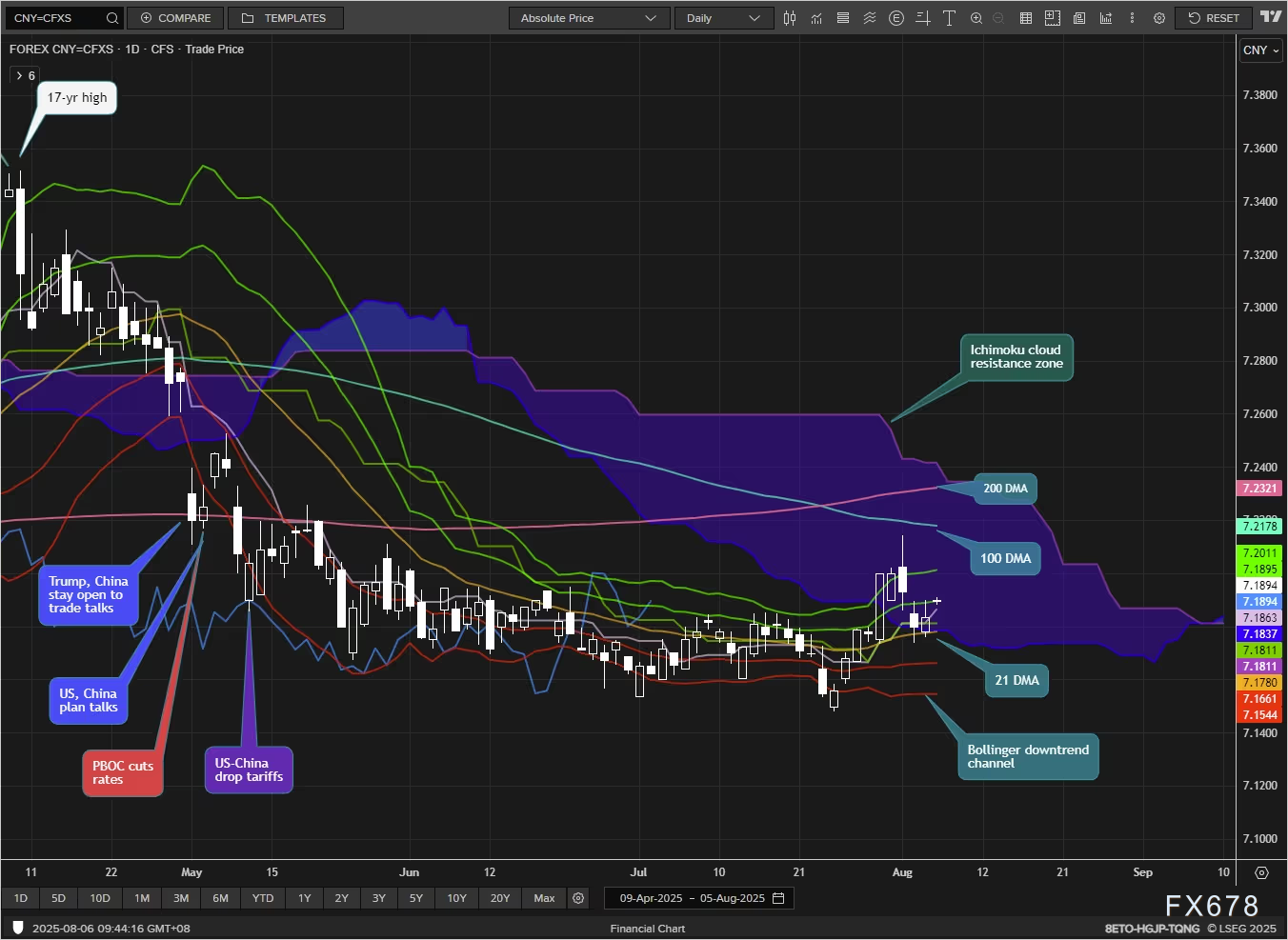This screenshot has height=940, width=1288.
Task: Zoom out with the magnifier minus icon
Action: 998,18
